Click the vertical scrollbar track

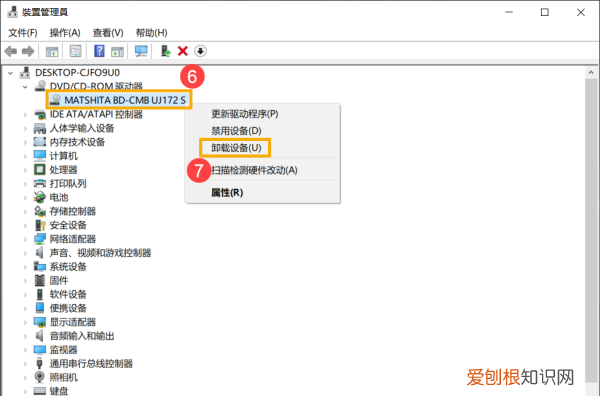point(591,230)
